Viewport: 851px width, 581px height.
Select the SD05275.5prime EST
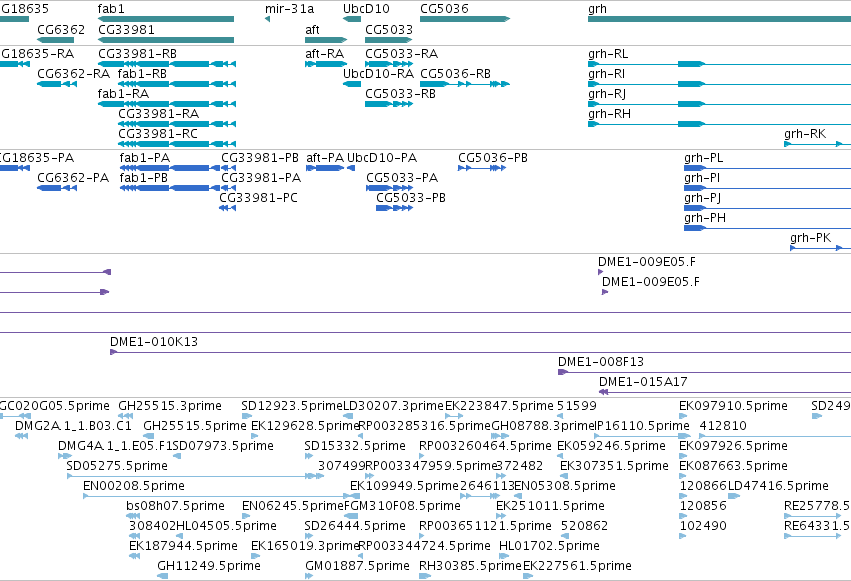click(x=195, y=477)
